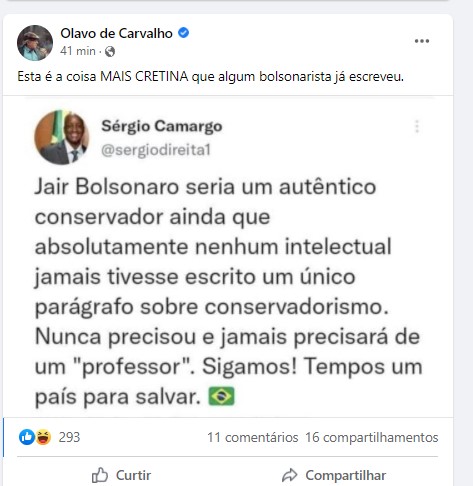Toggle Curtir on the post
Image resolution: width=473 pixels, height=486 pixels.
[x=121, y=475]
